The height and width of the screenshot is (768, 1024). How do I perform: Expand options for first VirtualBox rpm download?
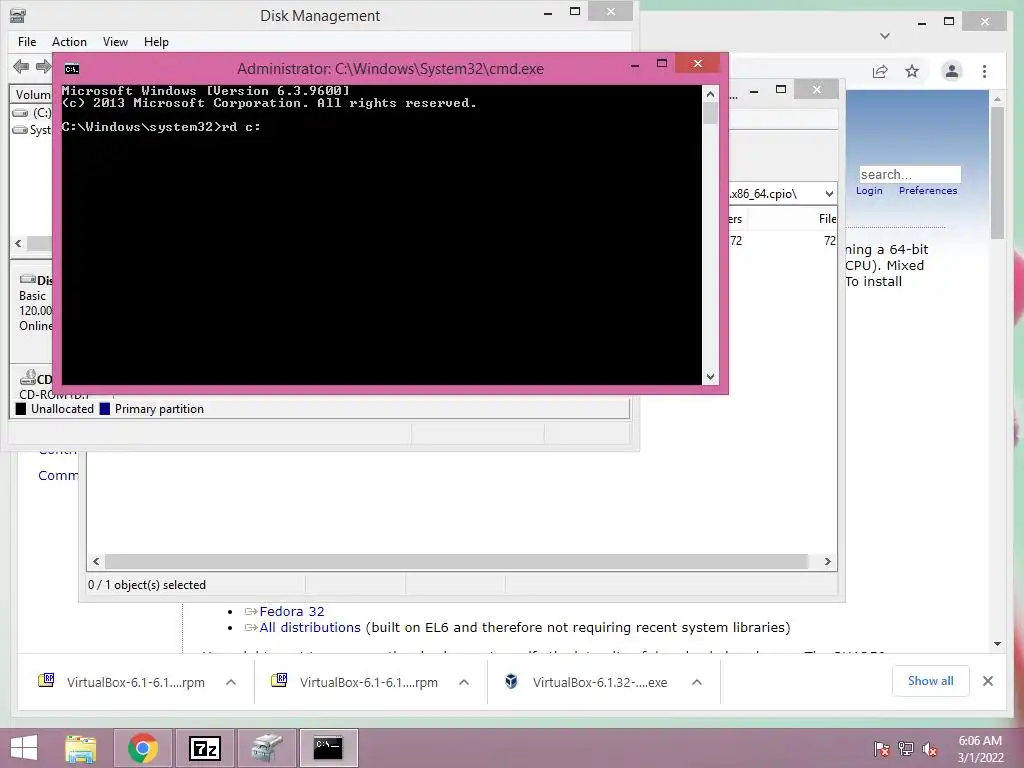click(x=231, y=682)
